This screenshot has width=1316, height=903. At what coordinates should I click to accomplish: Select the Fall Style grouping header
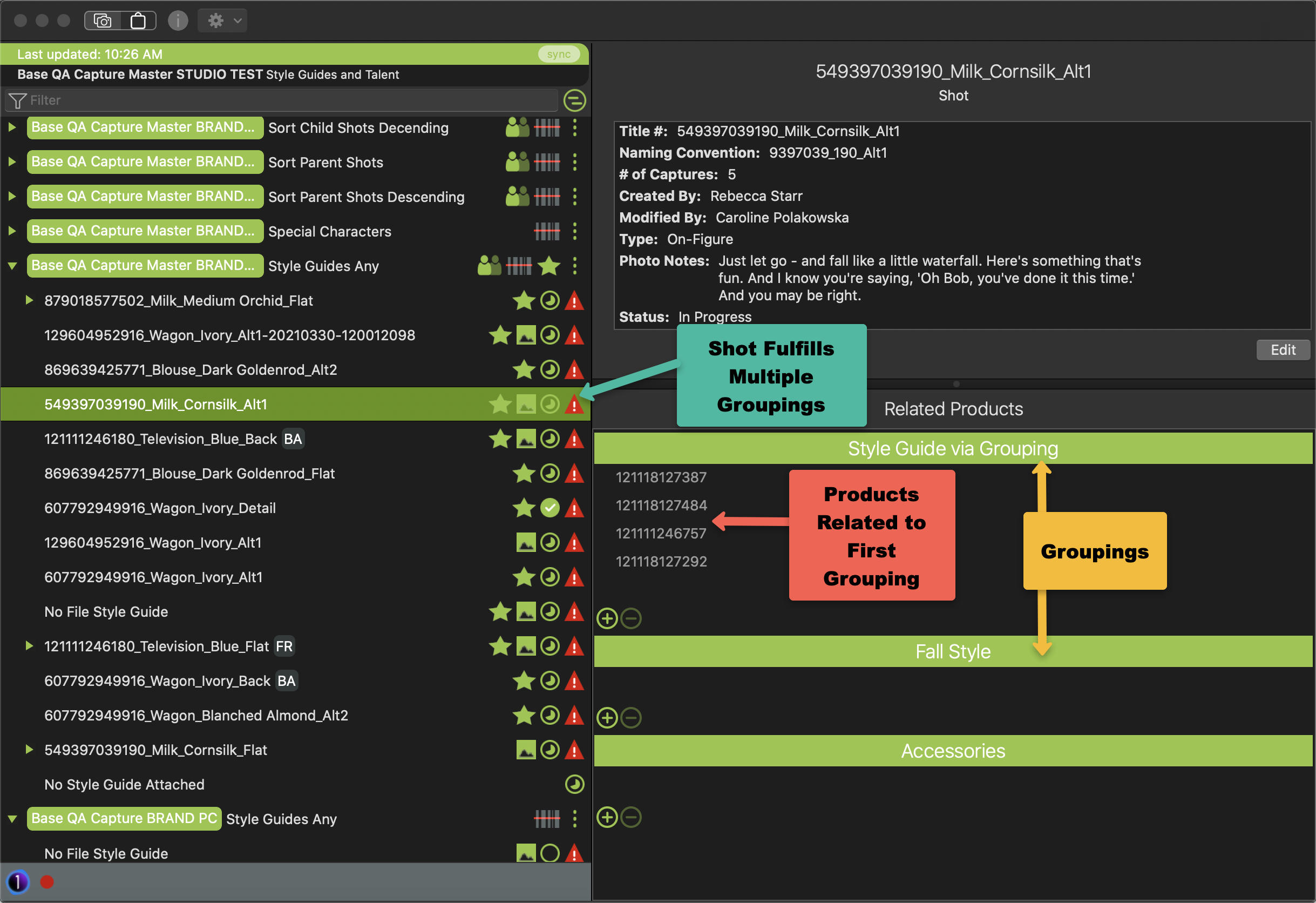tap(953, 651)
